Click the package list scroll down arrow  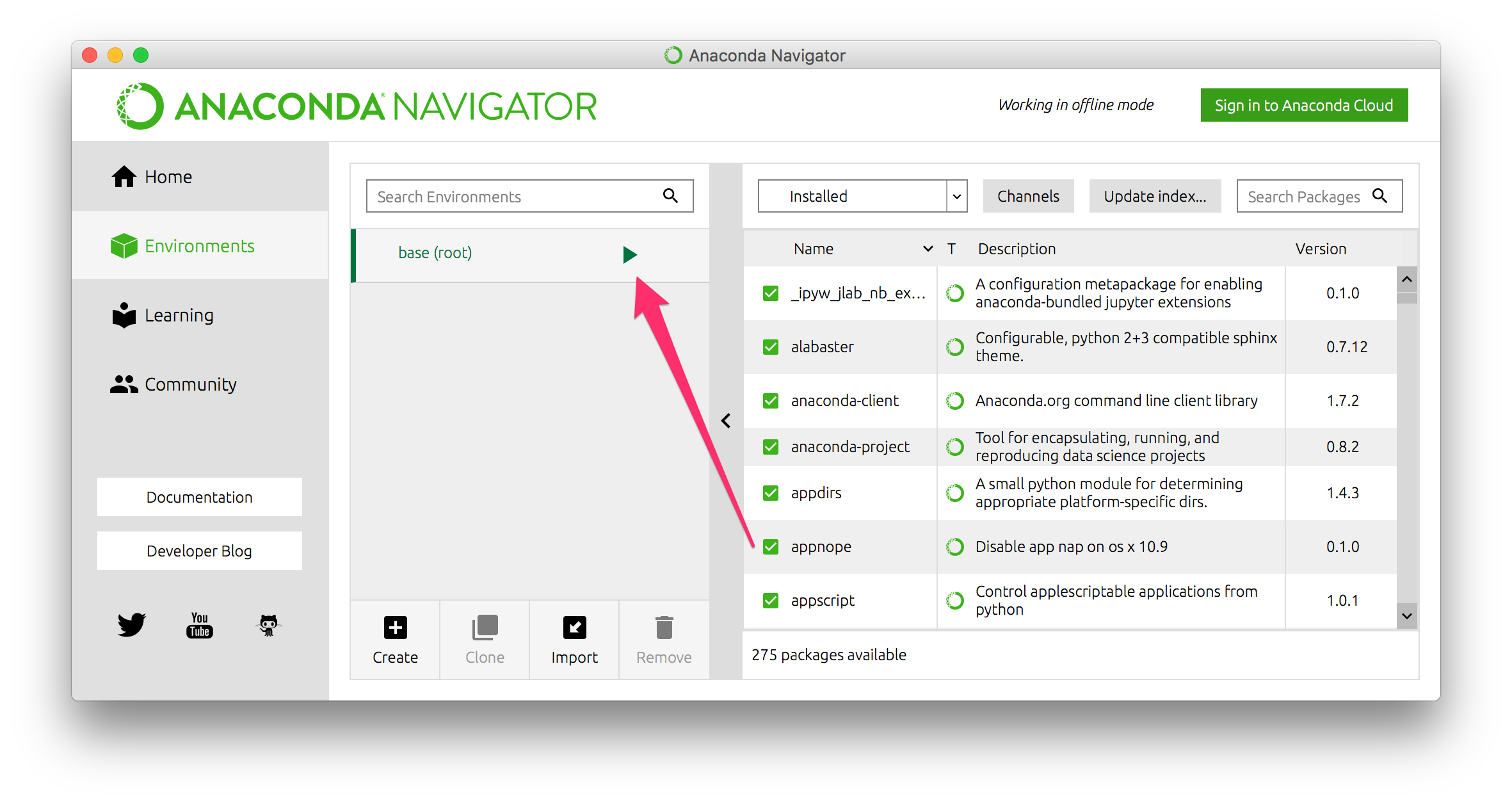click(x=1406, y=616)
